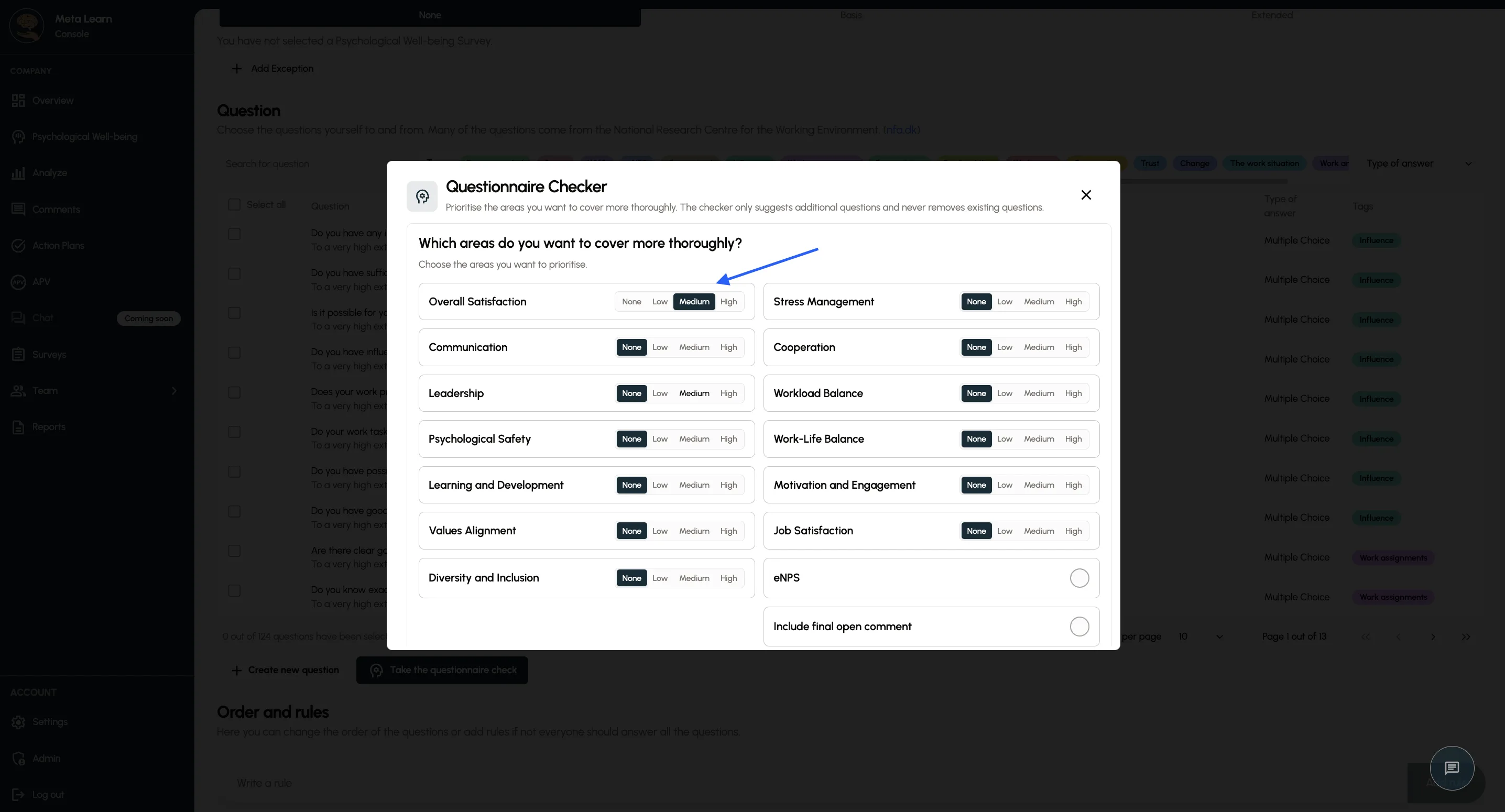The height and width of the screenshot is (812, 1505).
Task: Click plus icon beside Add Exception
Action: click(237, 69)
